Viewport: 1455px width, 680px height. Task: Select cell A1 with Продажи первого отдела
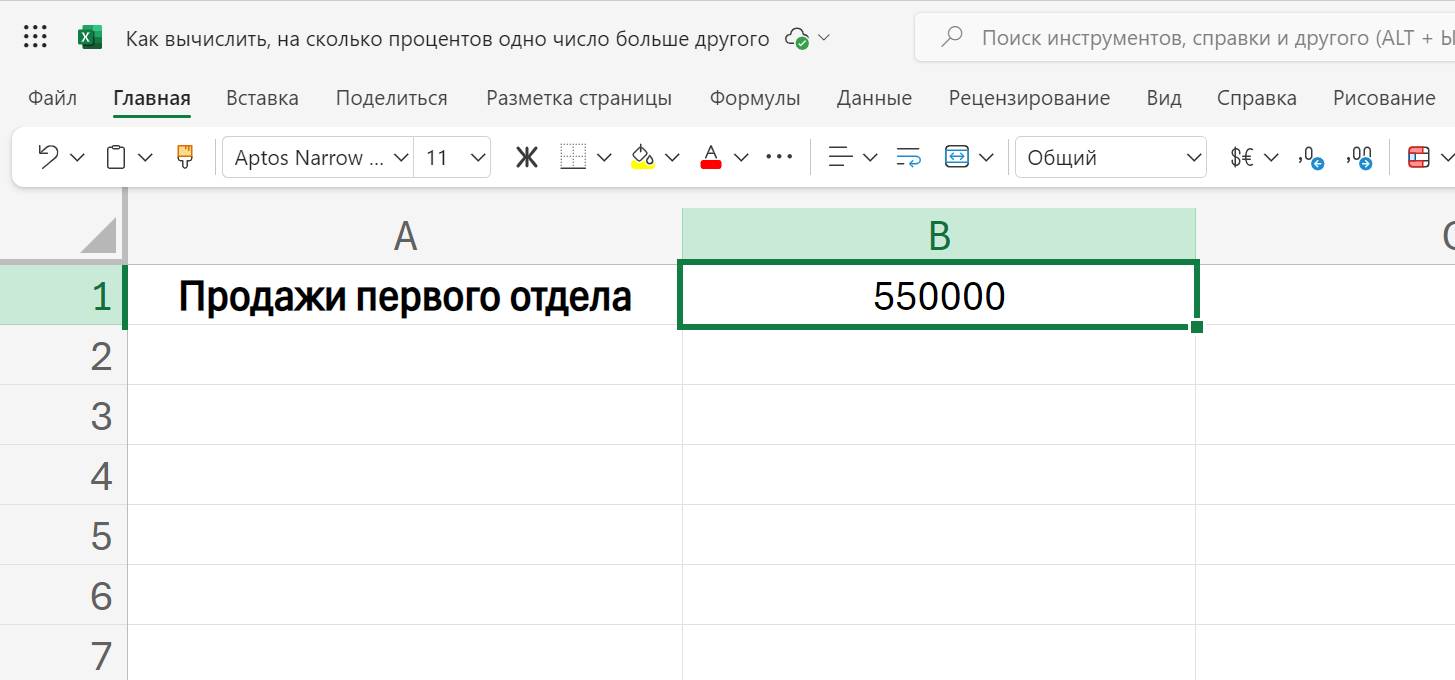pos(403,295)
